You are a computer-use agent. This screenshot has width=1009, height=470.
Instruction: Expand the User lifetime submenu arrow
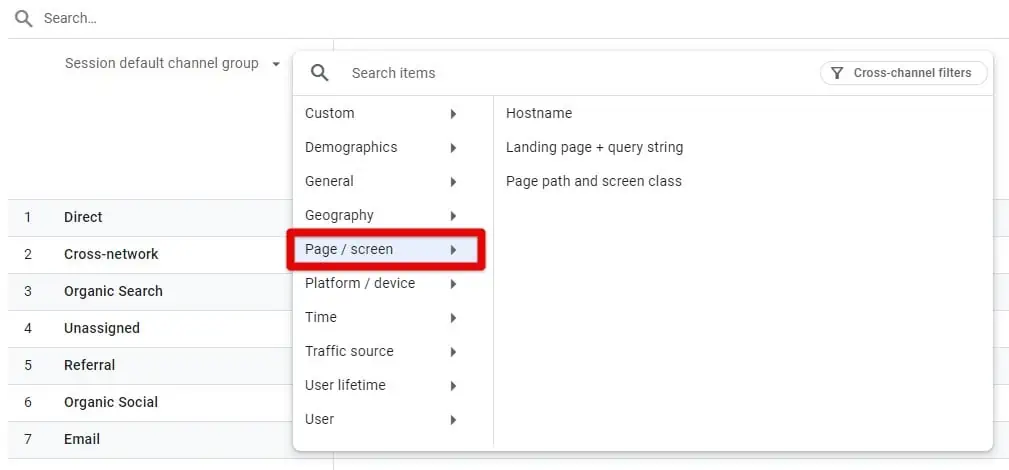(453, 386)
